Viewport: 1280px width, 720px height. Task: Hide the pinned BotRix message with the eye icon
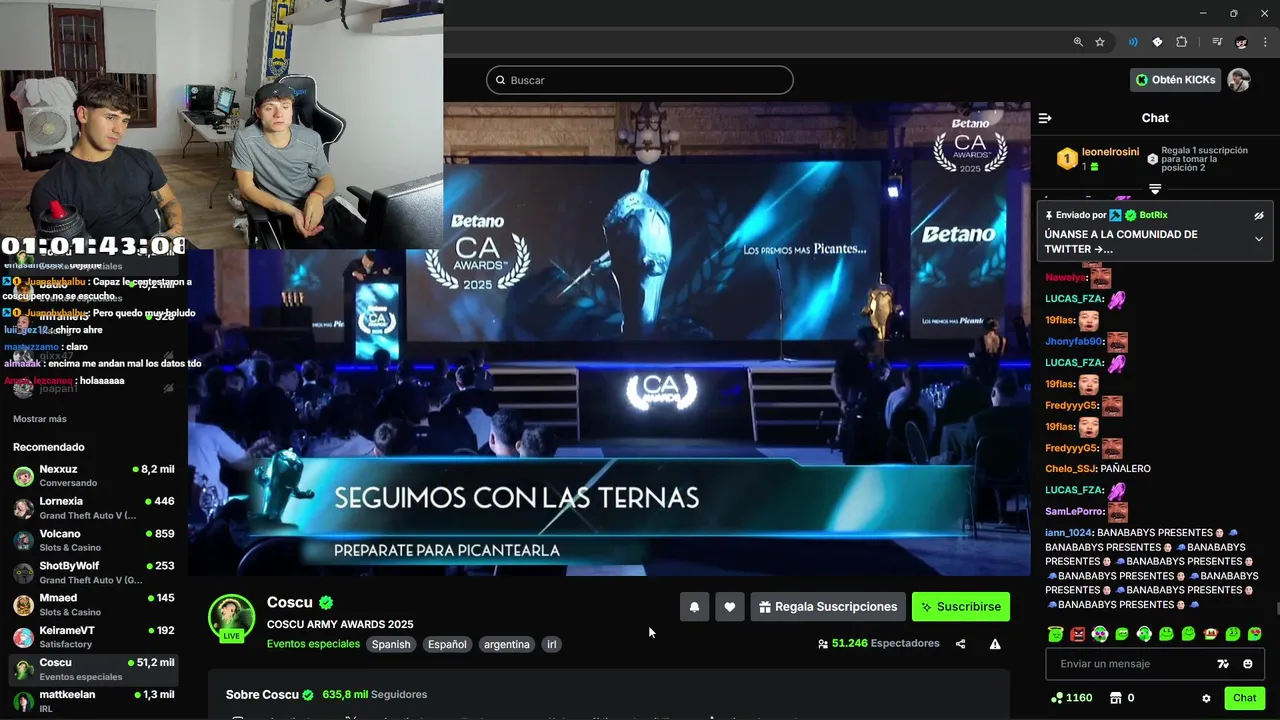[1259, 215]
